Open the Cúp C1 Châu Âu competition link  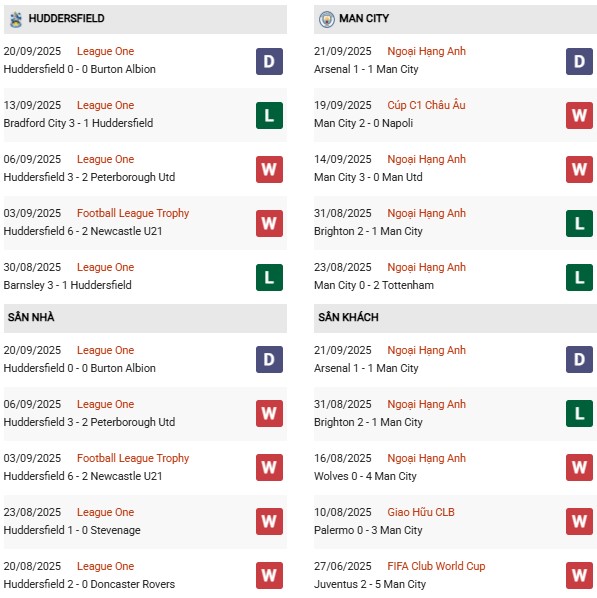pos(426,105)
